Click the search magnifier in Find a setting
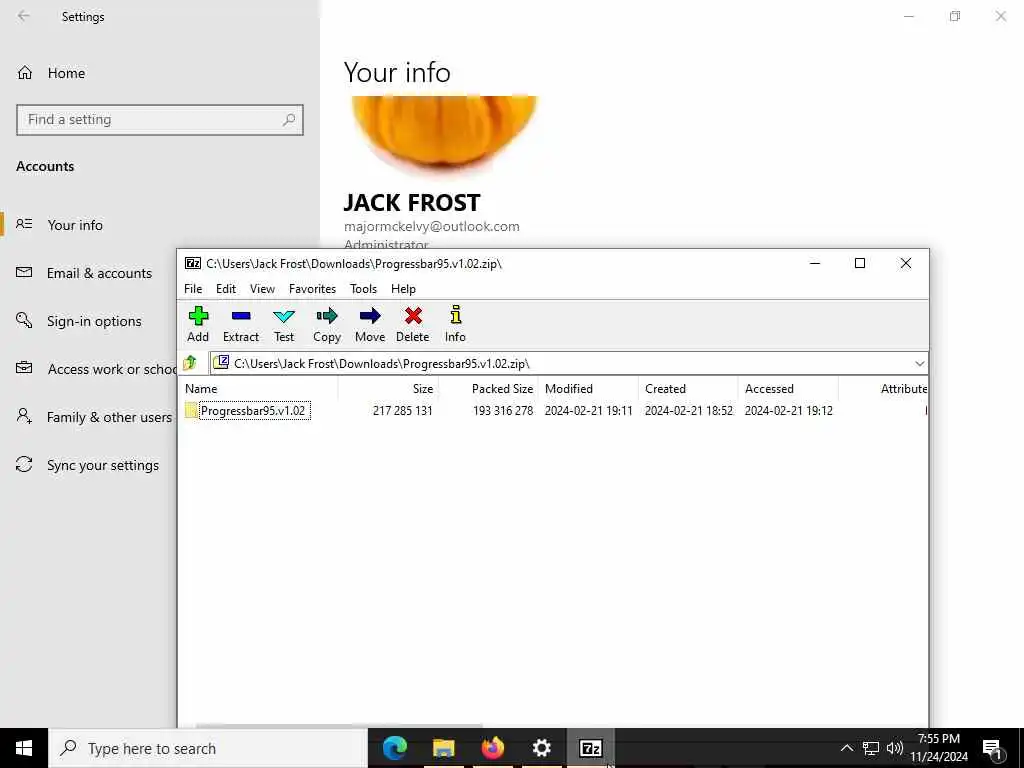The image size is (1024, 768). 289,120
